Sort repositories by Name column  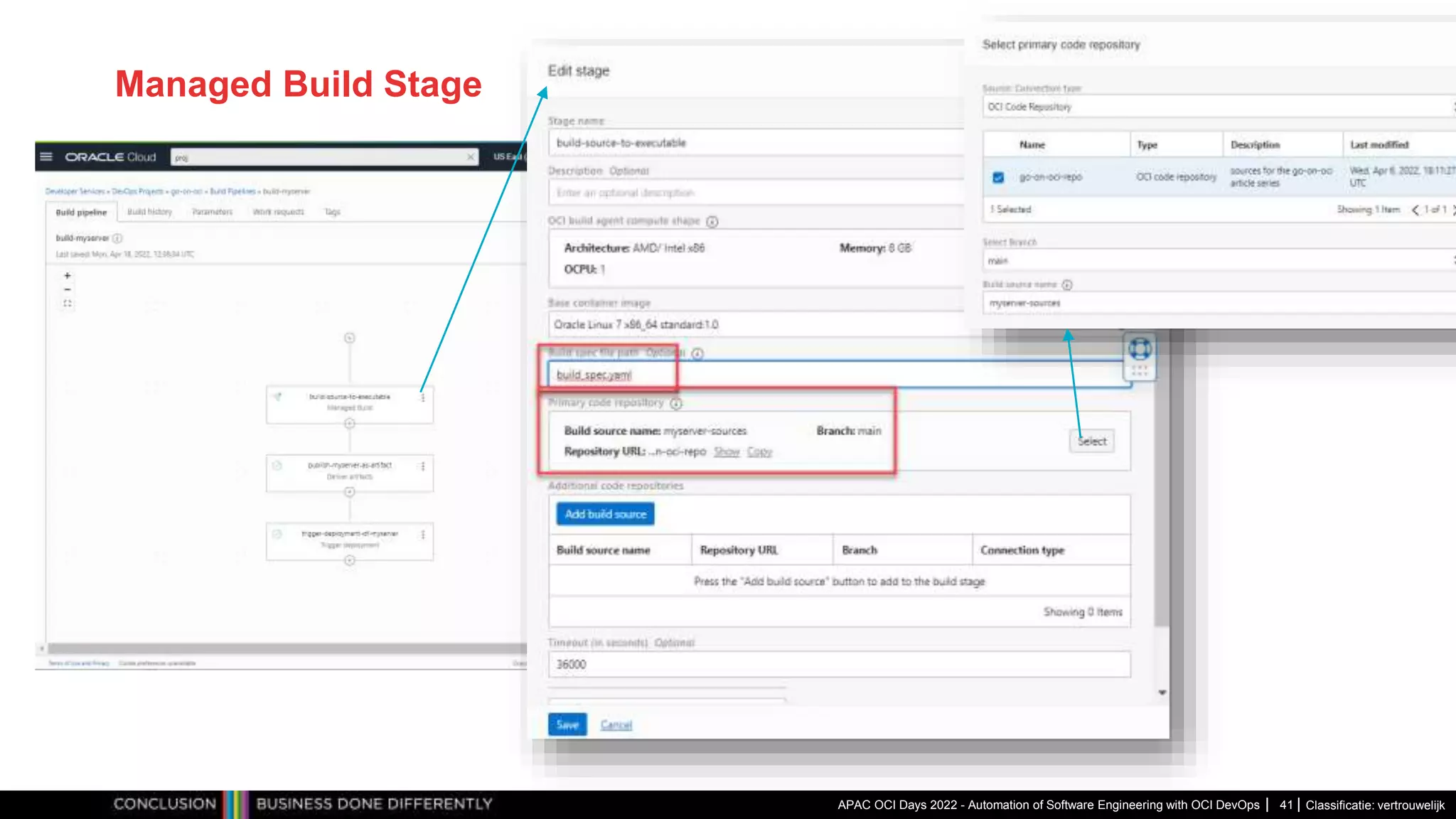[x=1032, y=145]
